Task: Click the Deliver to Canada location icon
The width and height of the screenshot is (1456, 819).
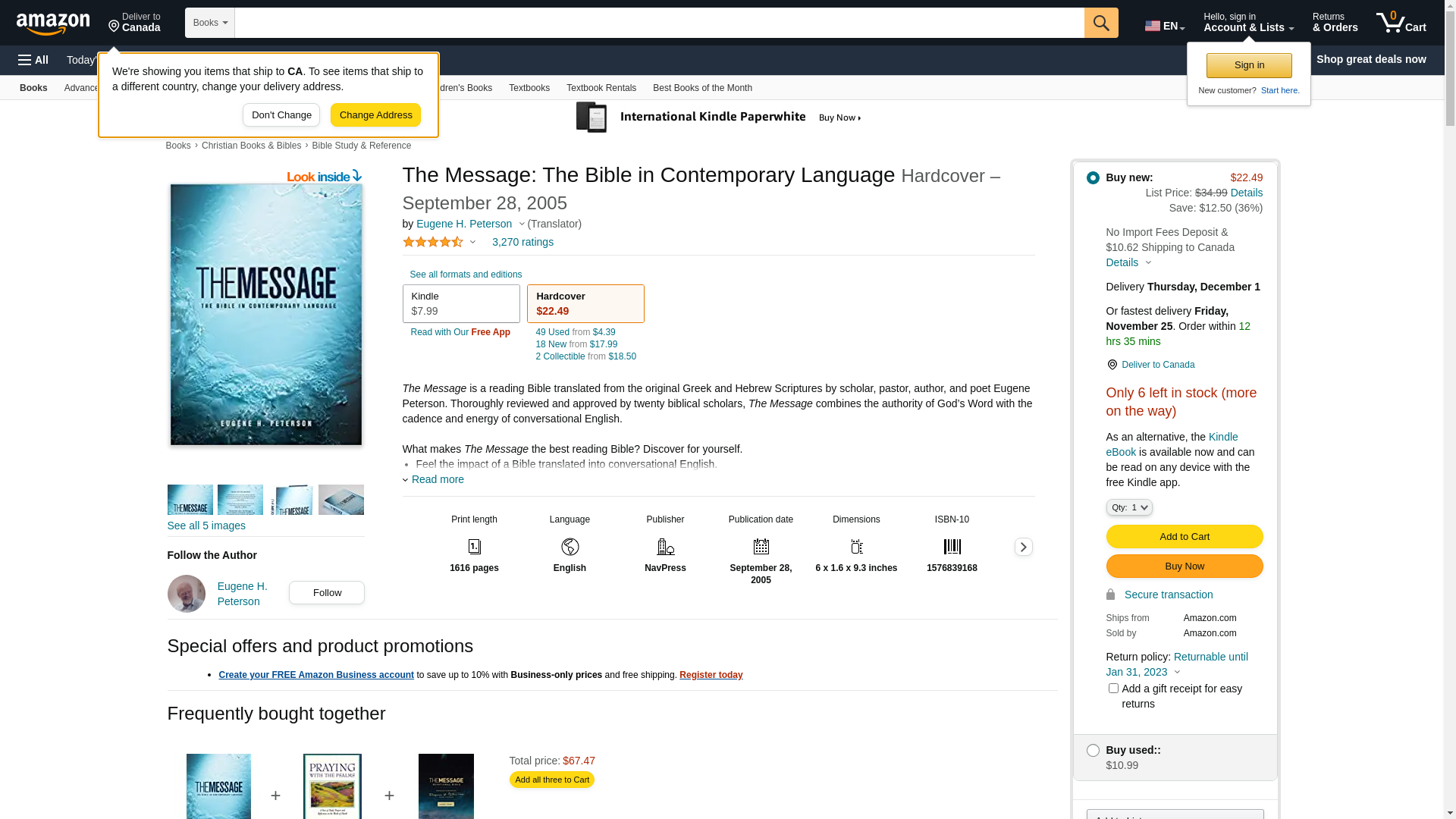Action: (x=1112, y=365)
